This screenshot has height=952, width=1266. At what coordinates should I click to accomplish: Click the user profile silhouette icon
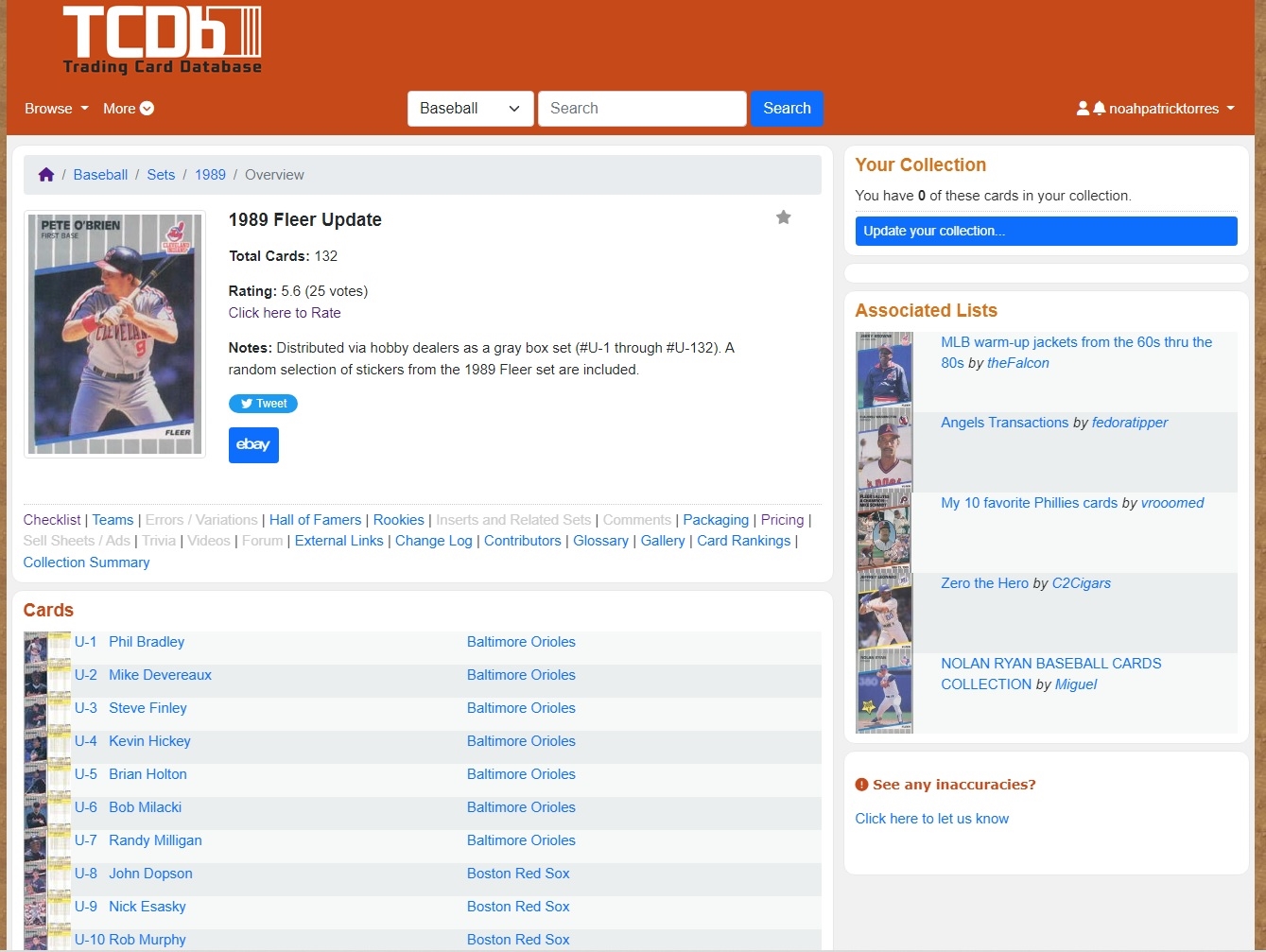(x=1083, y=109)
